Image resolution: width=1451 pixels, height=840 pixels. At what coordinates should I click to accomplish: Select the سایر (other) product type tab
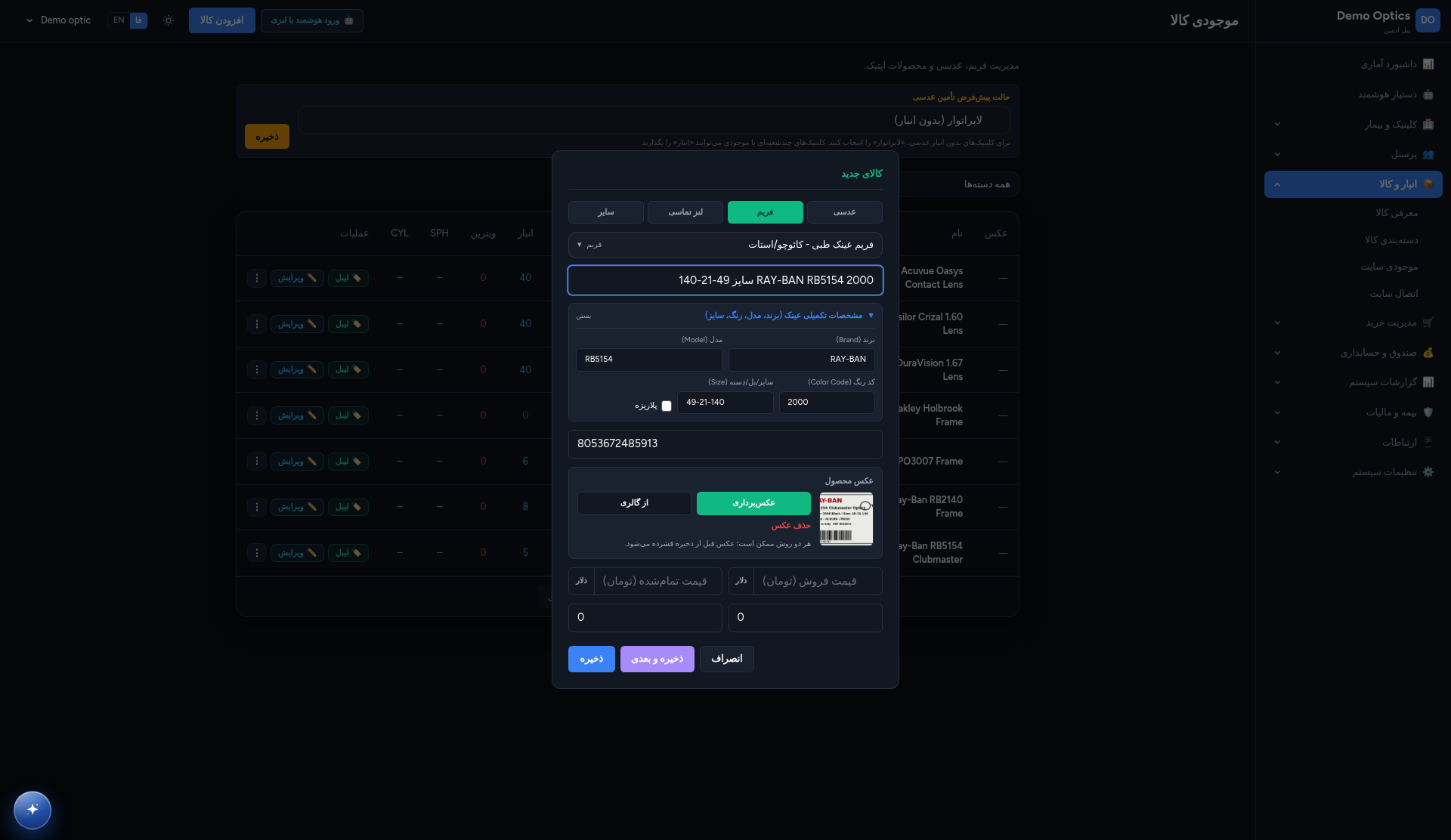tap(606, 212)
